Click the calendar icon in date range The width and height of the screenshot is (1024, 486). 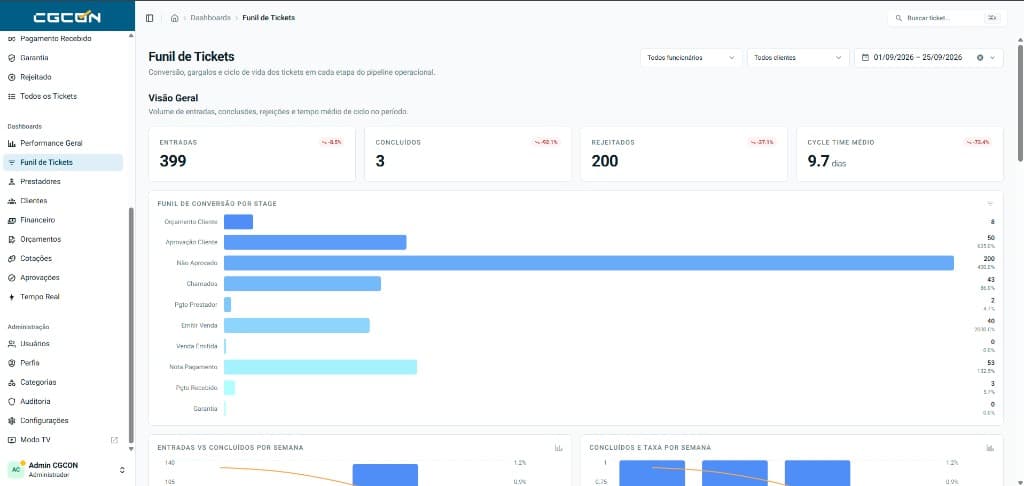coord(865,57)
